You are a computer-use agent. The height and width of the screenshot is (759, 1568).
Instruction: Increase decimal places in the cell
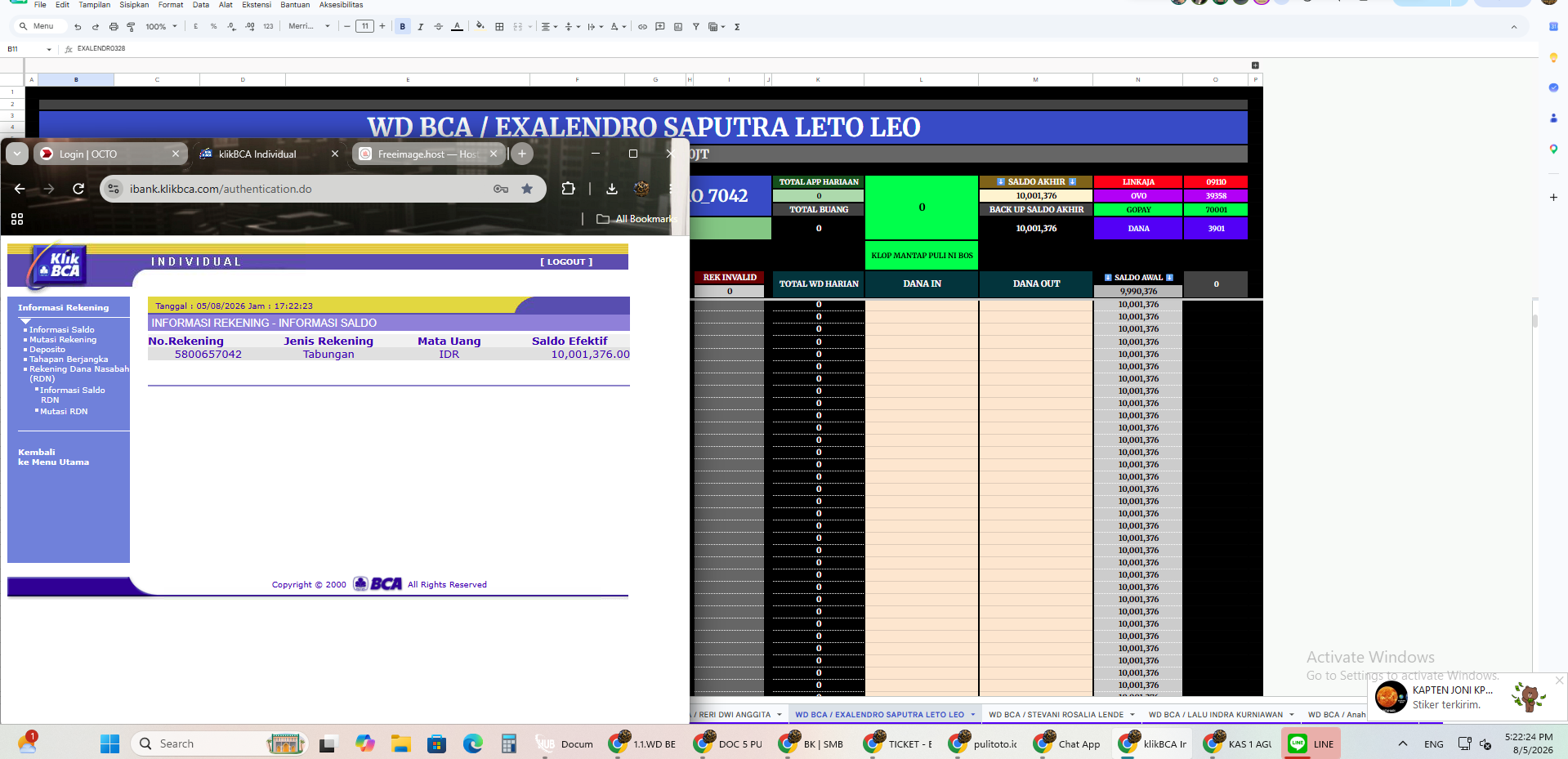250,27
